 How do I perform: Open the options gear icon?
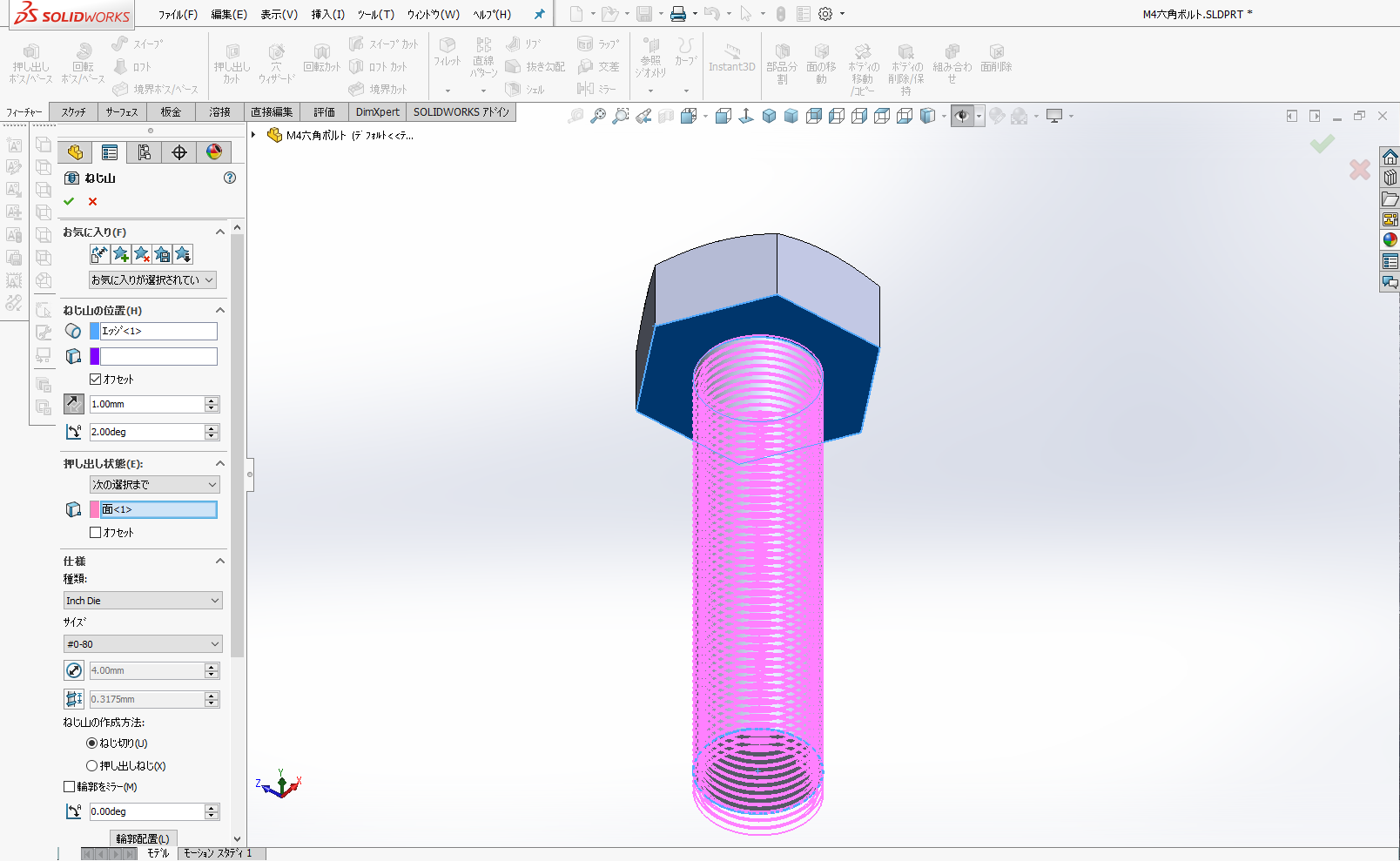tap(825, 14)
